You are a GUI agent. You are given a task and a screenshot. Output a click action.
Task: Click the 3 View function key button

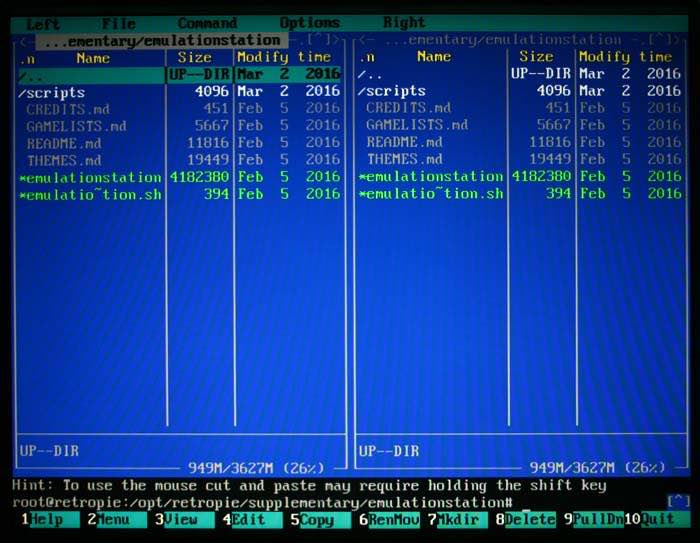pyautogui.click(x=185, y=520)
